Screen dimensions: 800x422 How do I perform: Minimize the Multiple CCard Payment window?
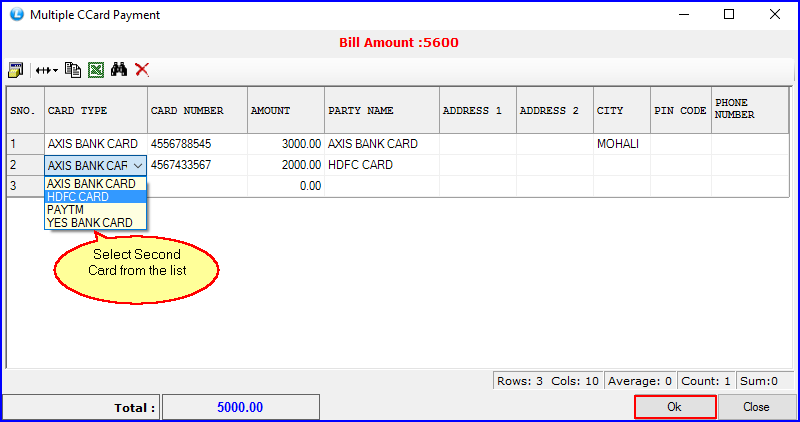point(684,14)
